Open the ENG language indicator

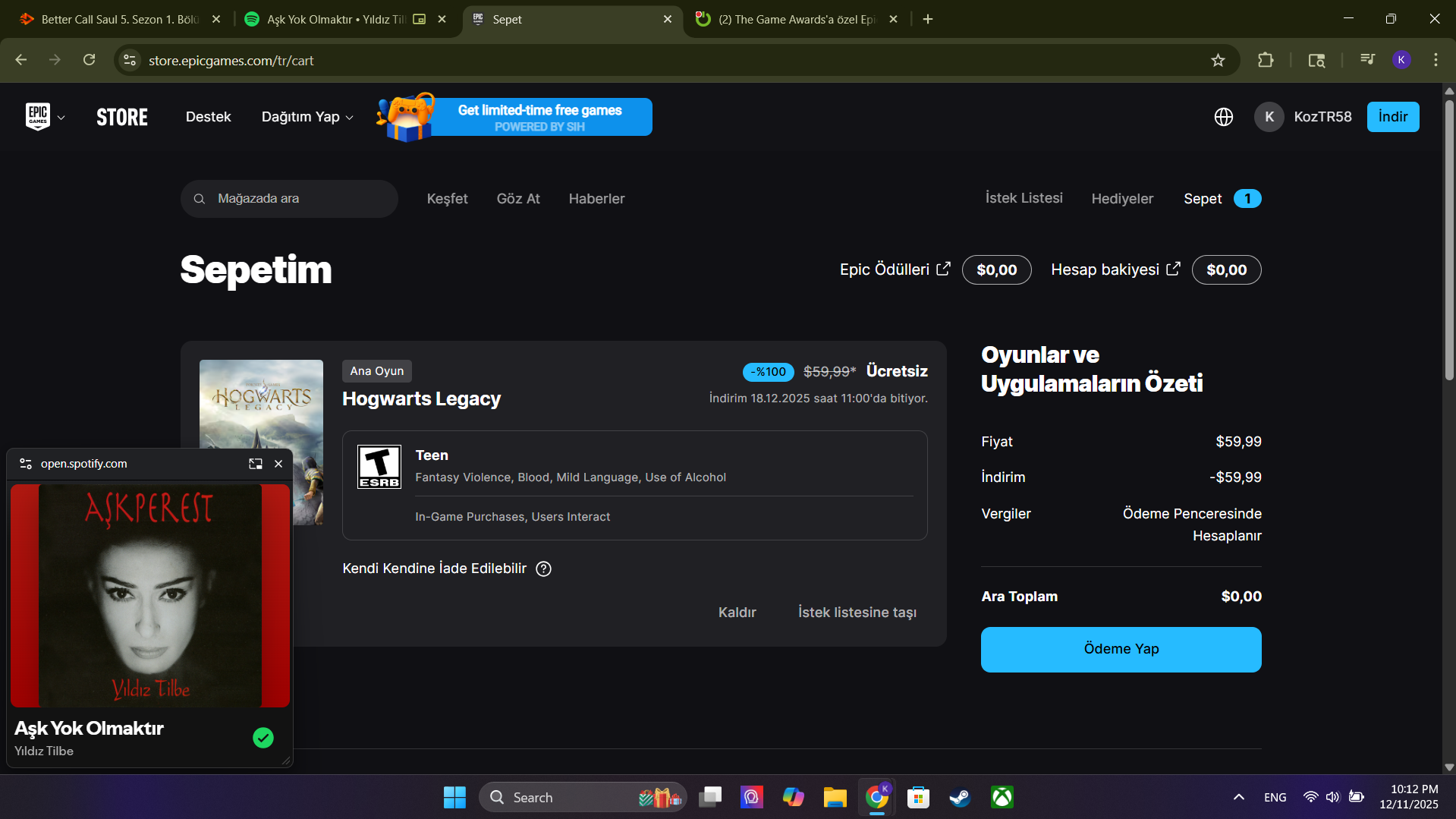click(x=1275, y=798)
